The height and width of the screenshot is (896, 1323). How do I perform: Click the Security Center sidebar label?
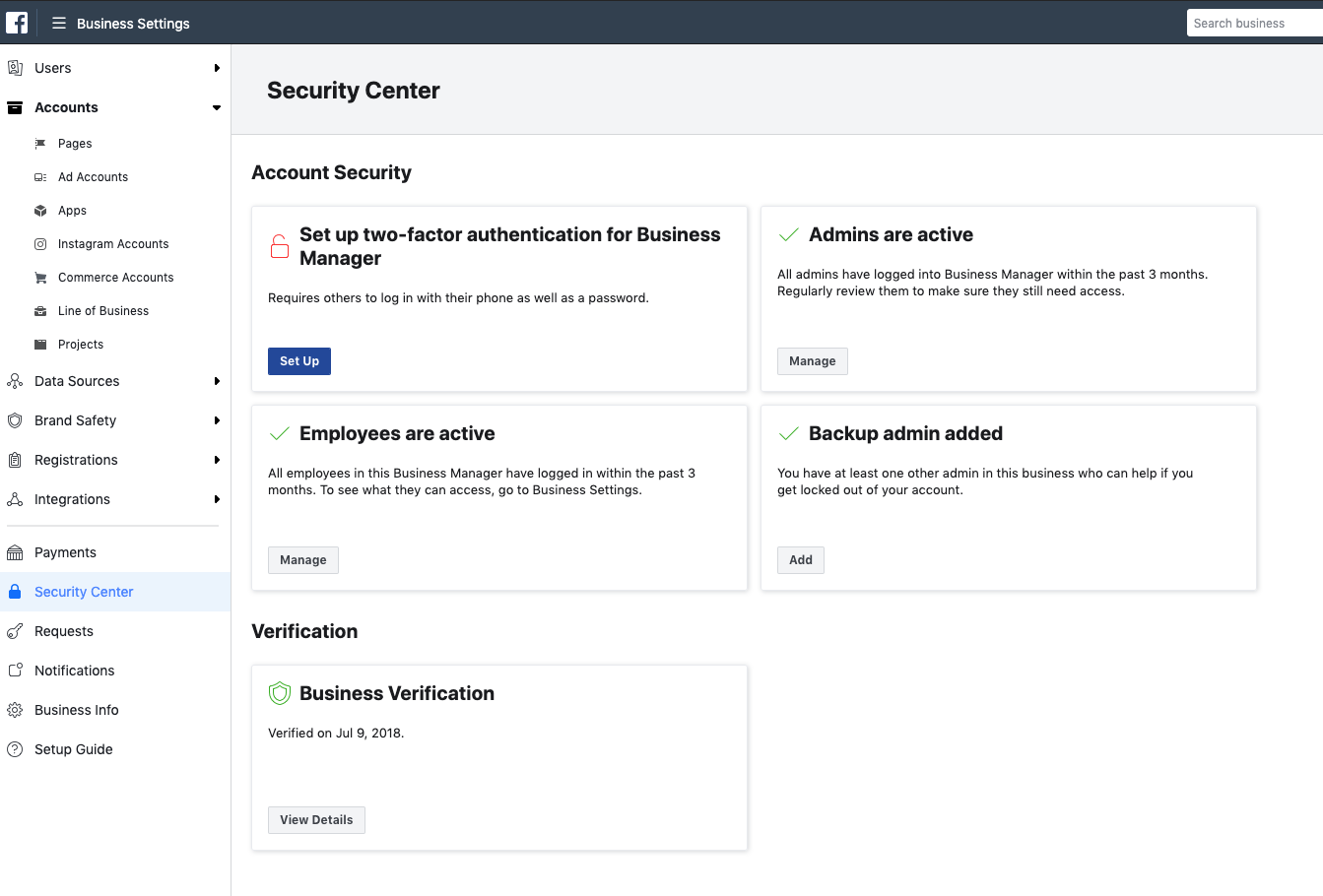click(84, 592)
